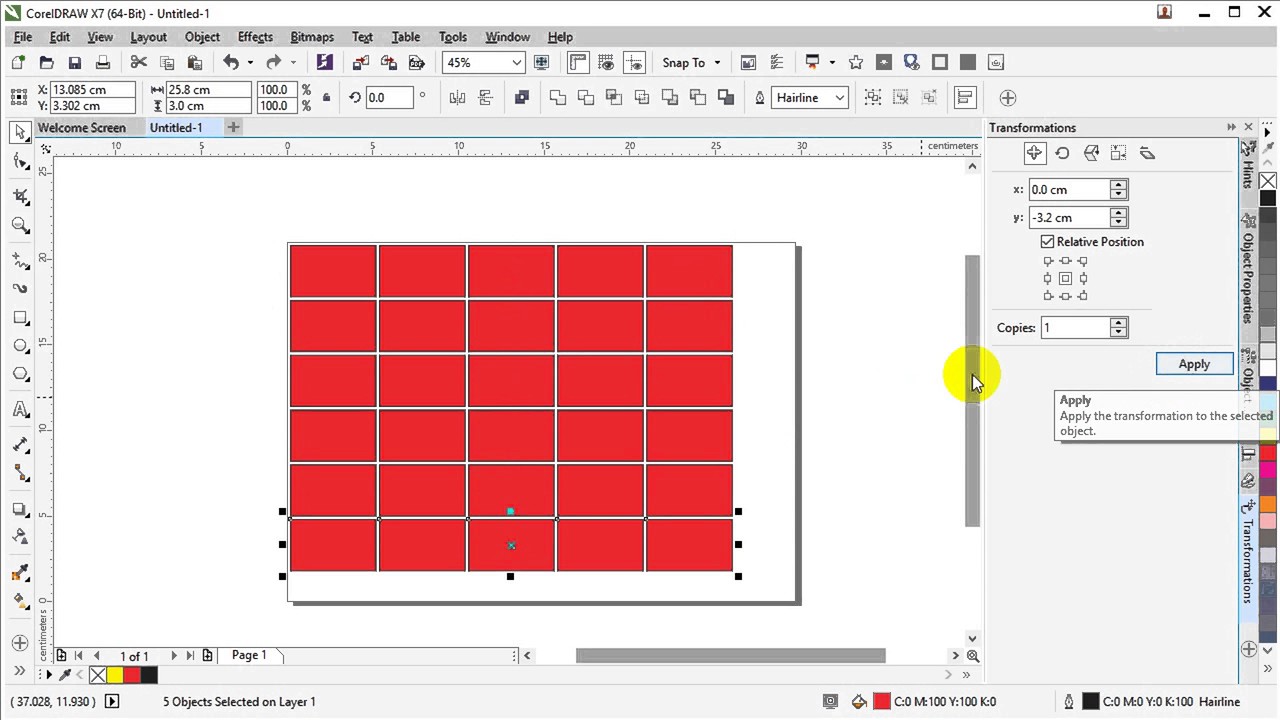Select the Drop Shadow tool
1280x720 pixels.
pos(20,509)
